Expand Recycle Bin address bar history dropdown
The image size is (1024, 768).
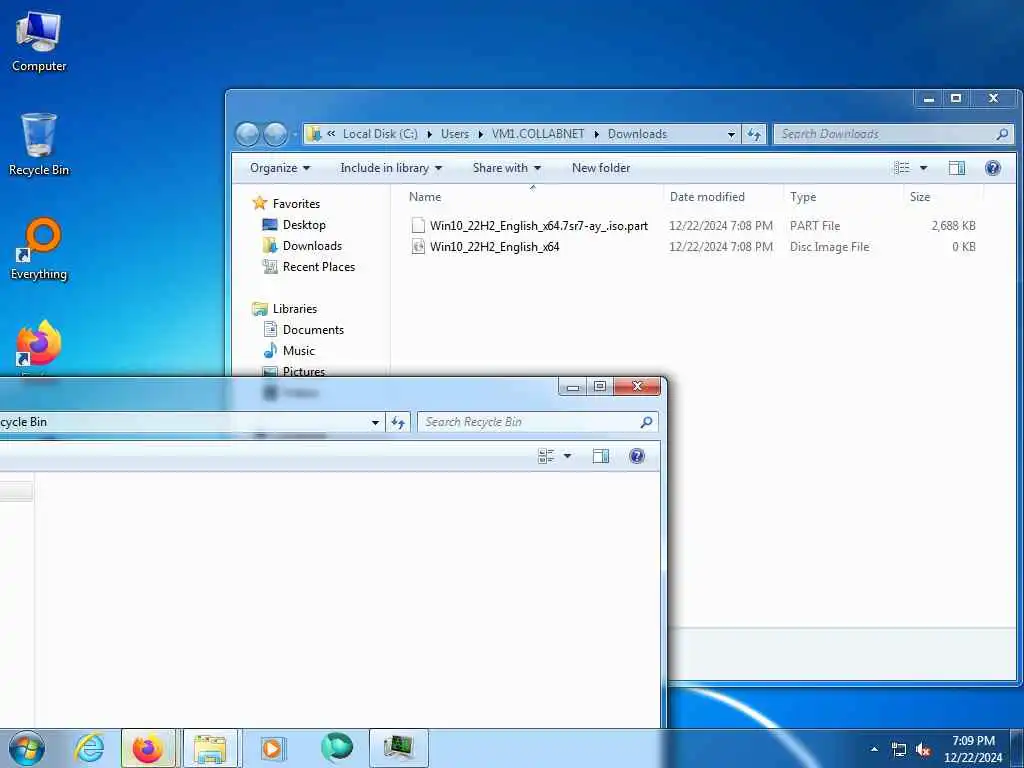pos(376,423)
